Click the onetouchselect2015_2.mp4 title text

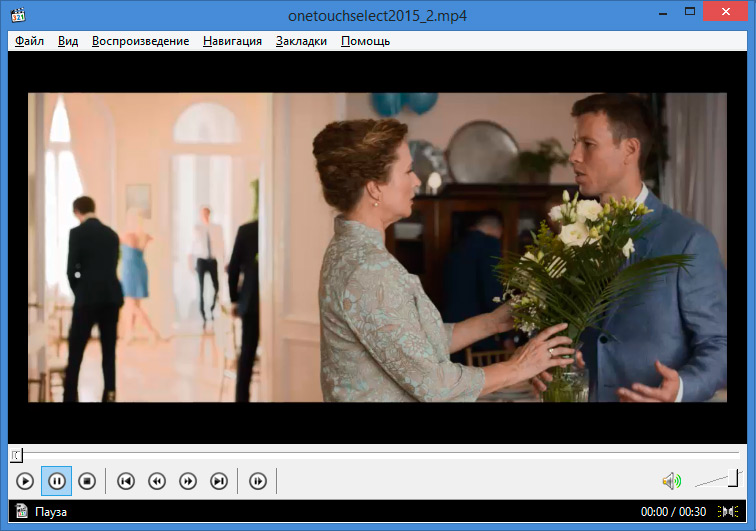(x=378, y=16)
